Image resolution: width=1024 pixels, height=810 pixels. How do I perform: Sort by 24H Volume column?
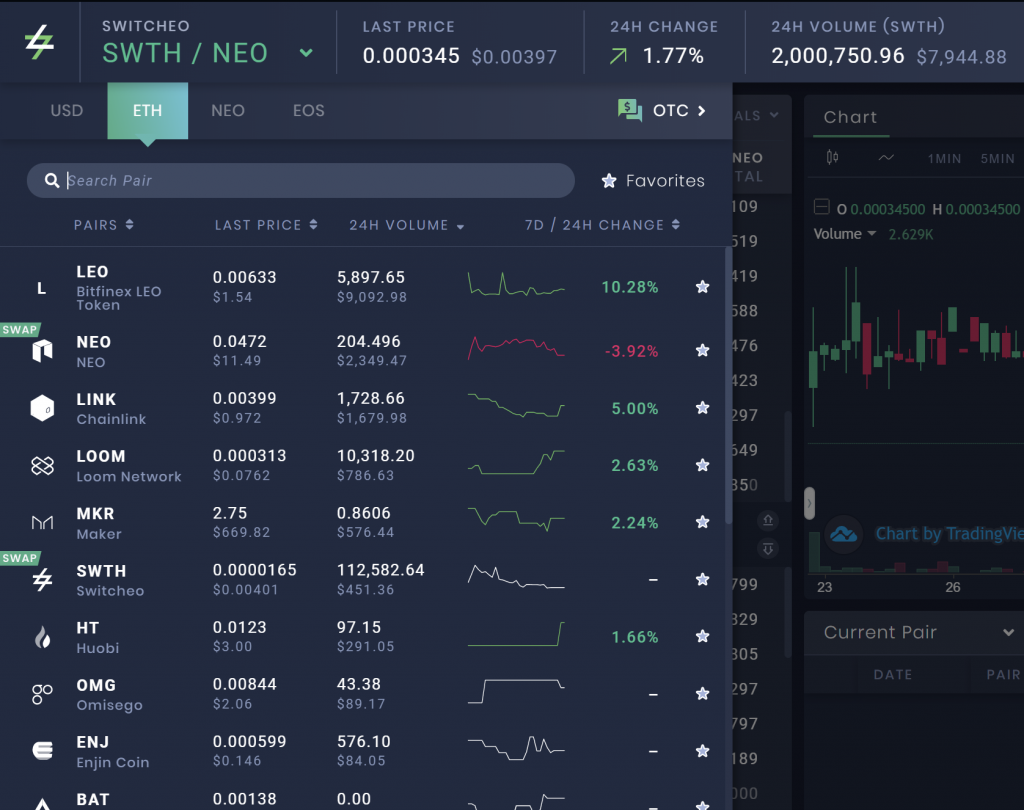(407, 225)
